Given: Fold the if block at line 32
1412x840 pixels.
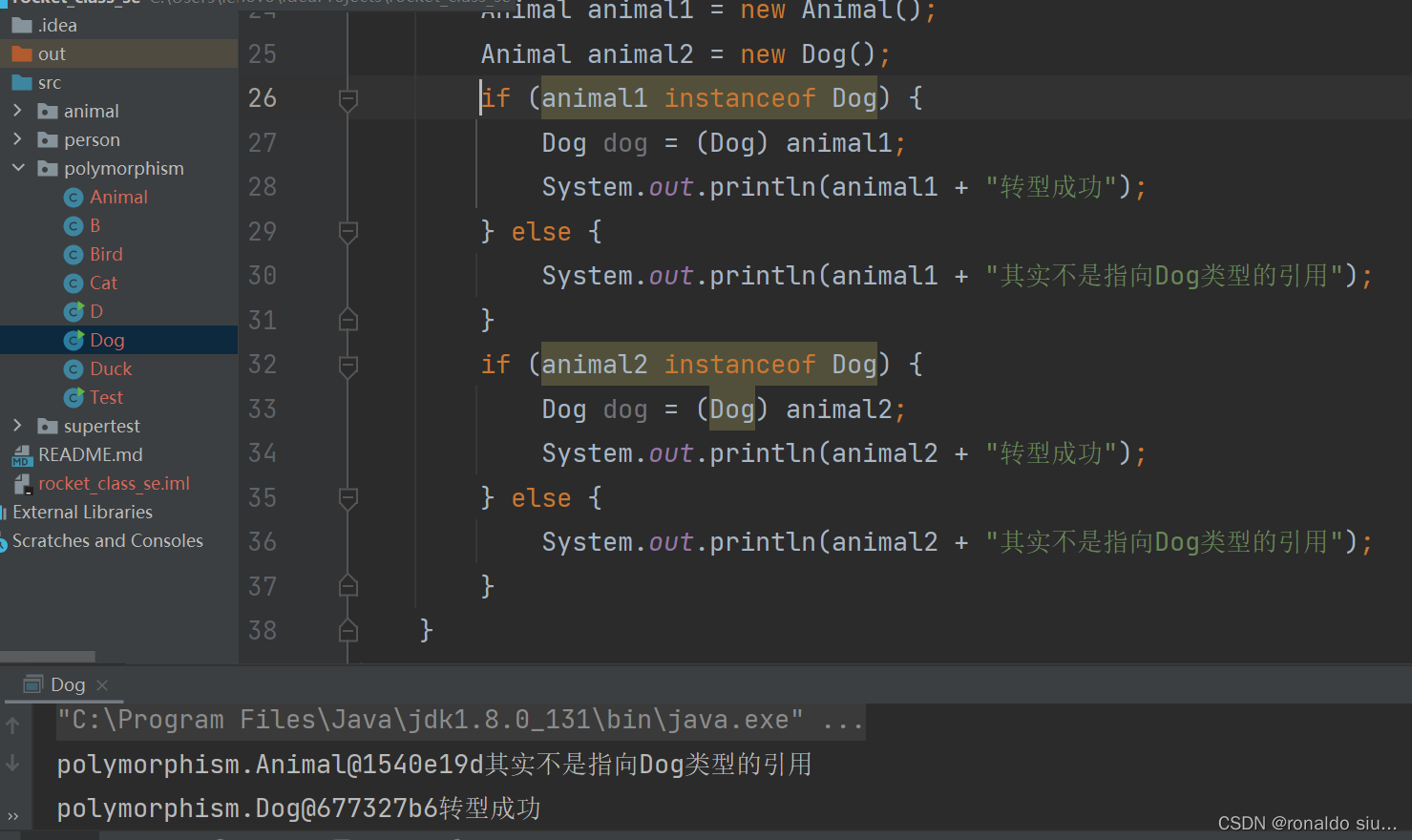Looking at the screenshot, I should click(348, 366).
